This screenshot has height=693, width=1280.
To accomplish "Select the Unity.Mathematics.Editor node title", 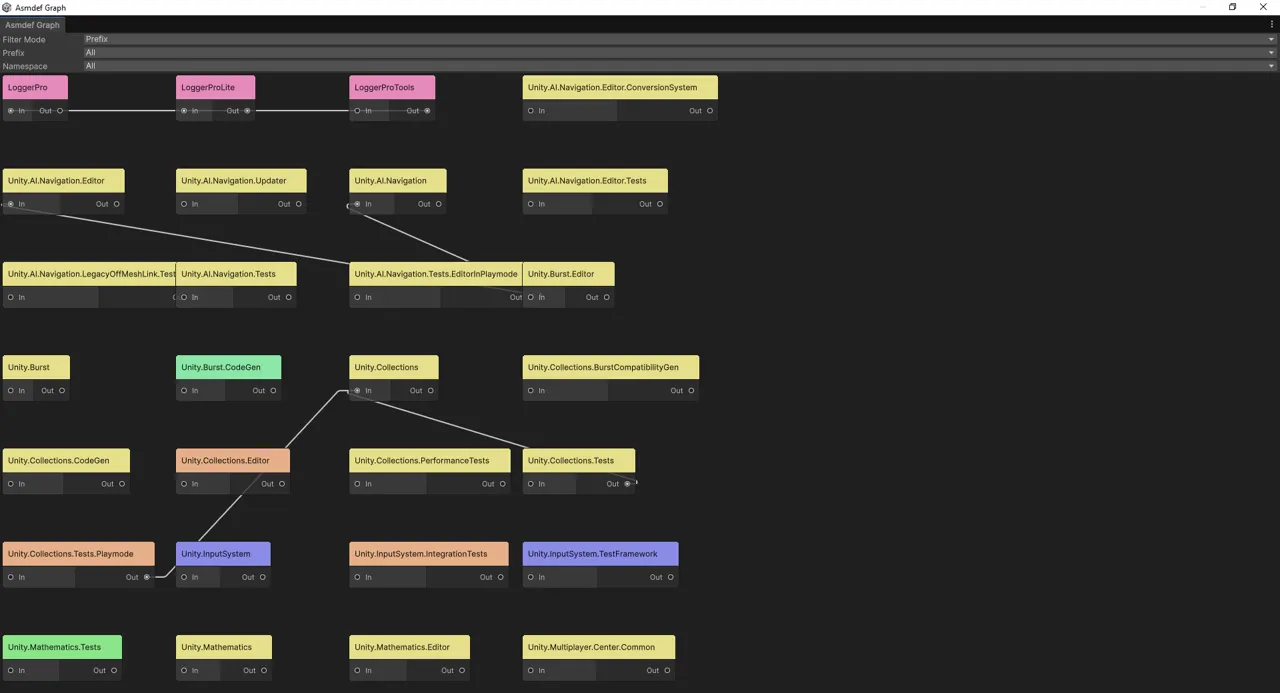I will (409, 647).
